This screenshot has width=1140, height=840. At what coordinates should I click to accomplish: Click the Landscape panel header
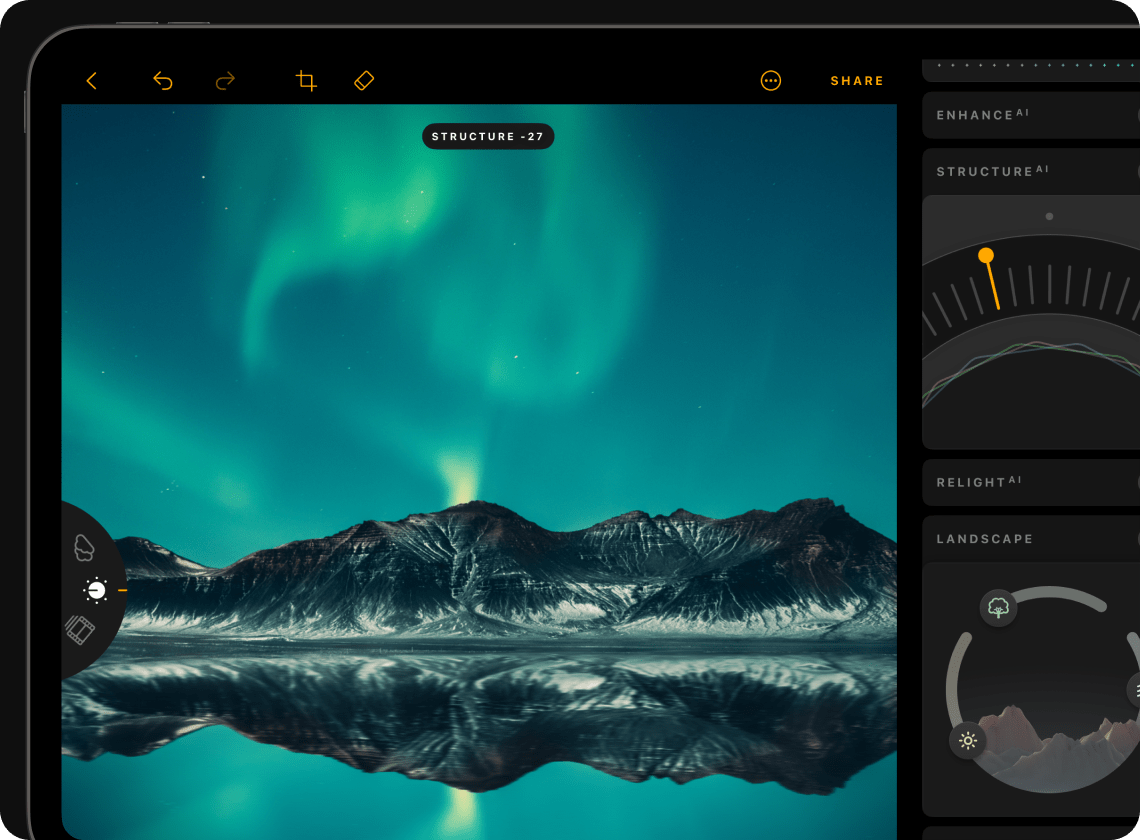pyautogui.click(x=1030, y=539)
